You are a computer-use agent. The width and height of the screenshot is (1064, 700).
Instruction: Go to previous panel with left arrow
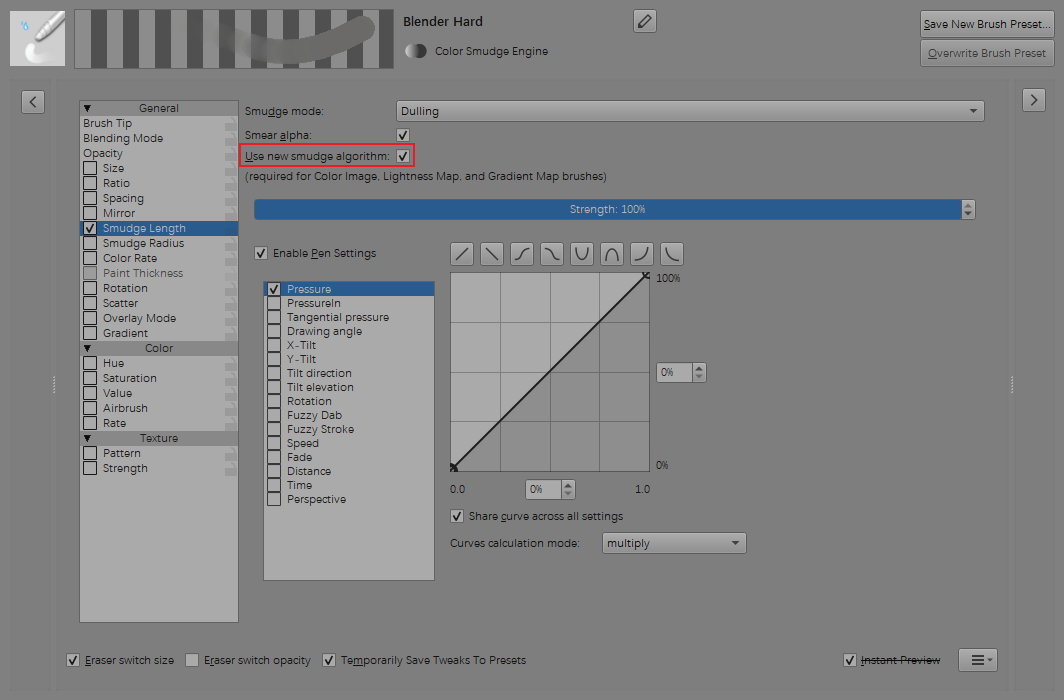coord(33,102)
